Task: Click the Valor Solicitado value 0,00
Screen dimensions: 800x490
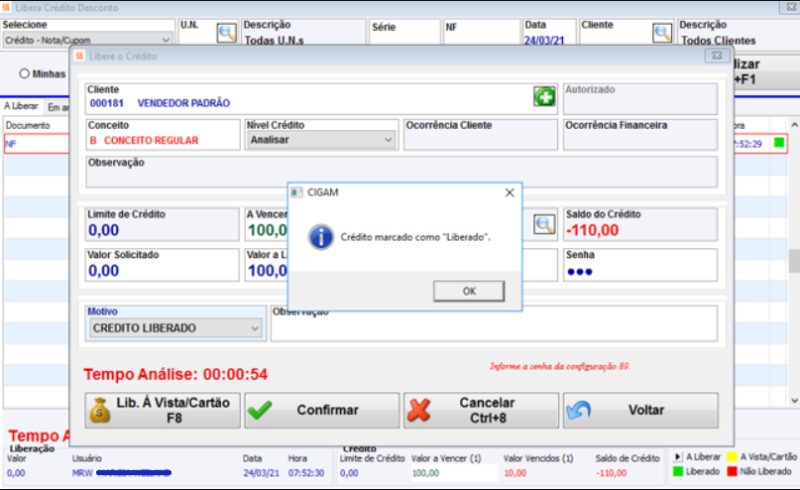Action: 104,271
